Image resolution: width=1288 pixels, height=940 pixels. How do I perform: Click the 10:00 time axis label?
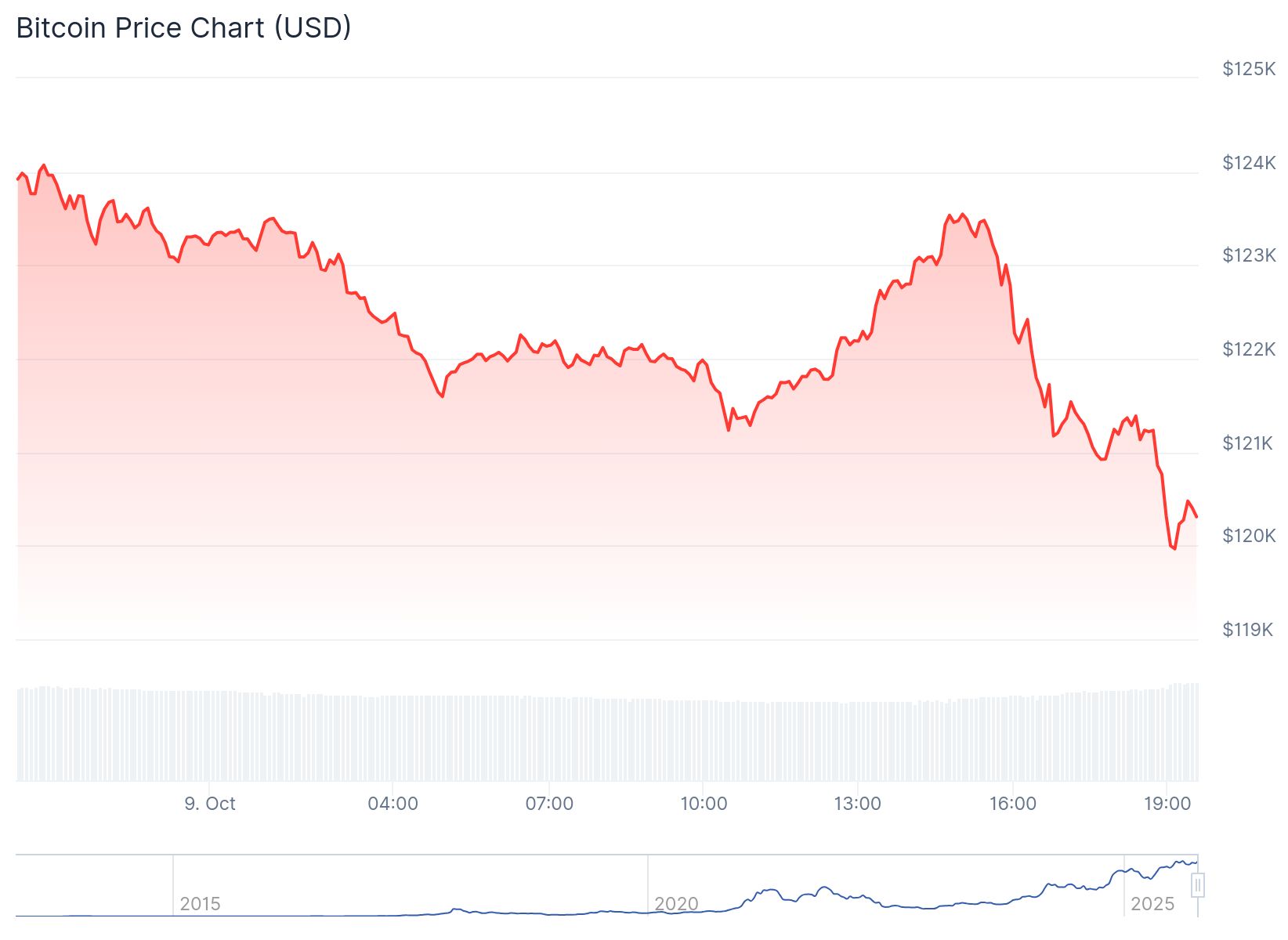click(x=704, y=804)
